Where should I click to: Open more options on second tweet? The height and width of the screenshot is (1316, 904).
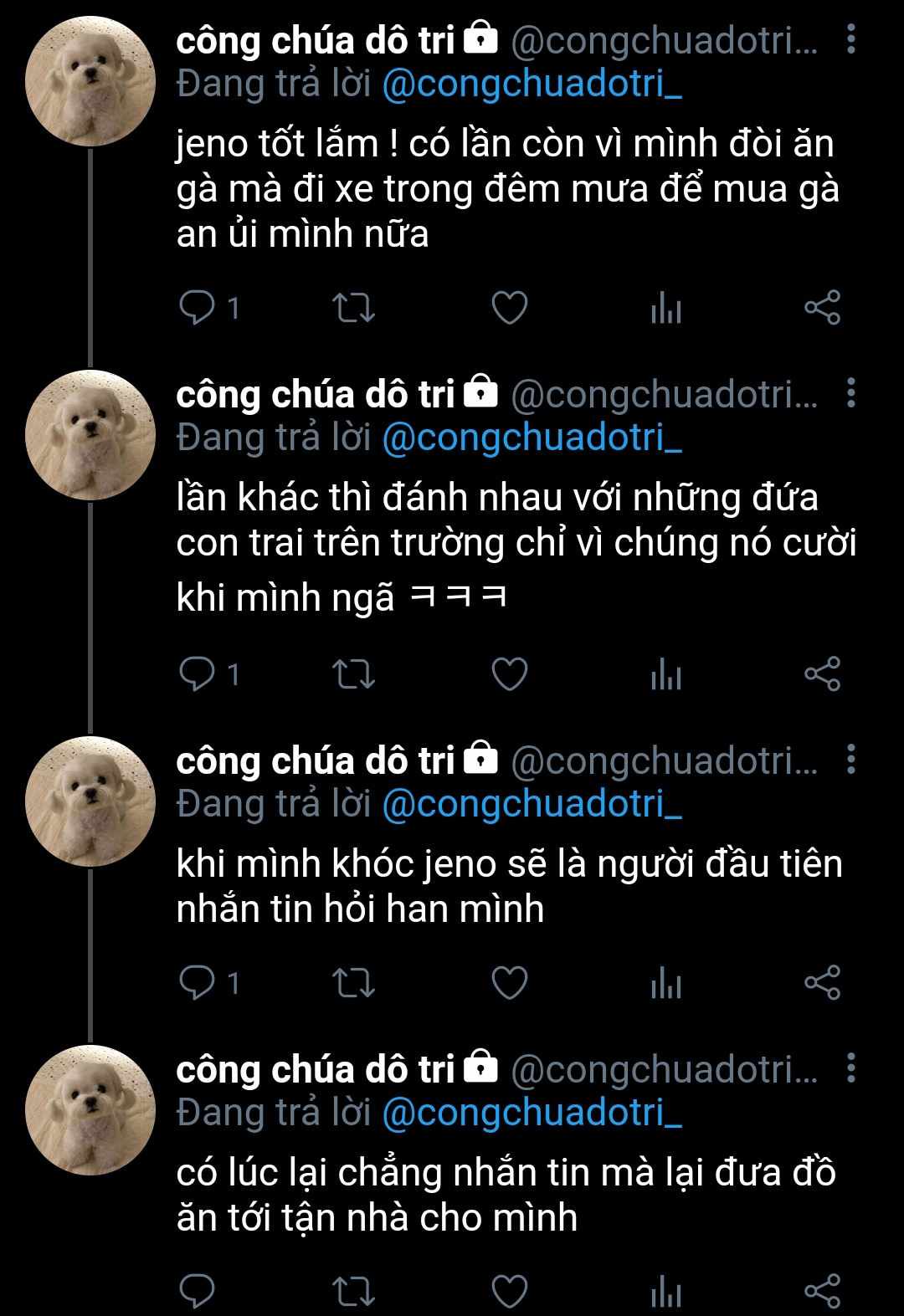(x=851, y=393)
